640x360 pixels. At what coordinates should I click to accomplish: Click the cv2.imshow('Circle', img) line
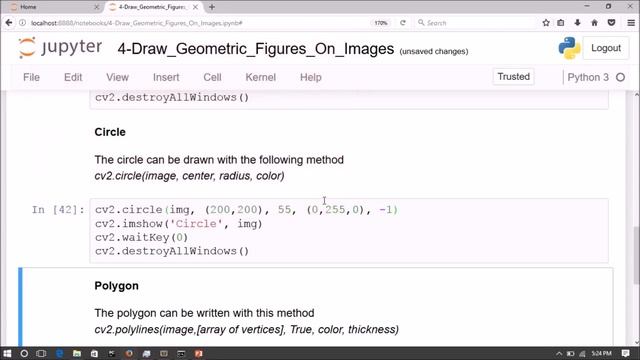(178, 224)
